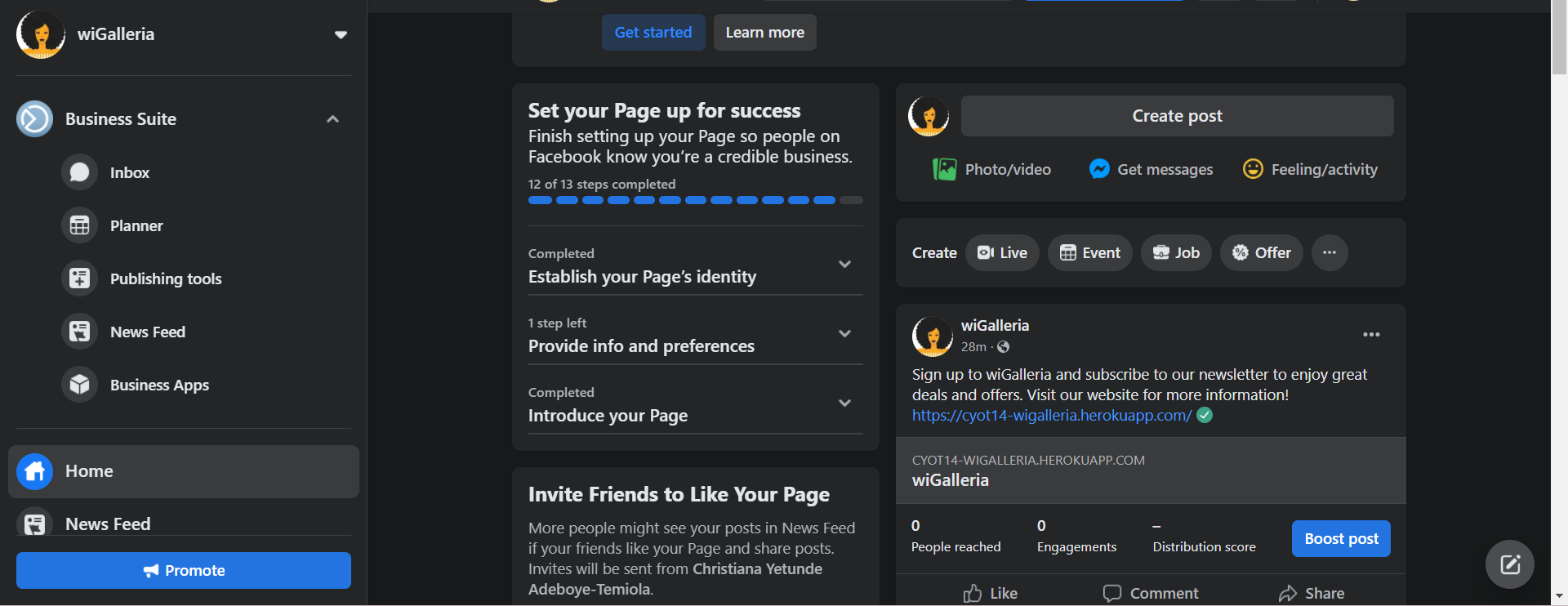Click the wiGalleria post author avatar
Viewport: 1568px width, 606px height.
click(x=933, y=336)
